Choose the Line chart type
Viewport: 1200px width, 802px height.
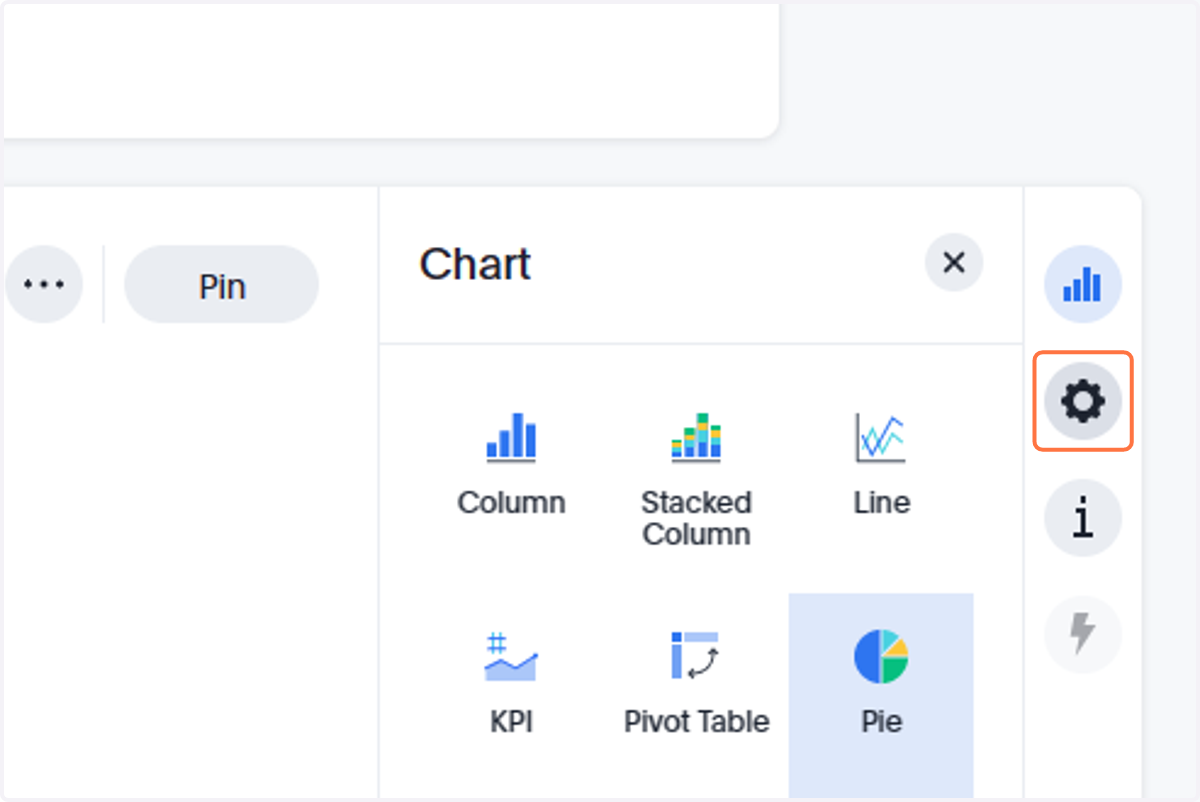(881, 464)
